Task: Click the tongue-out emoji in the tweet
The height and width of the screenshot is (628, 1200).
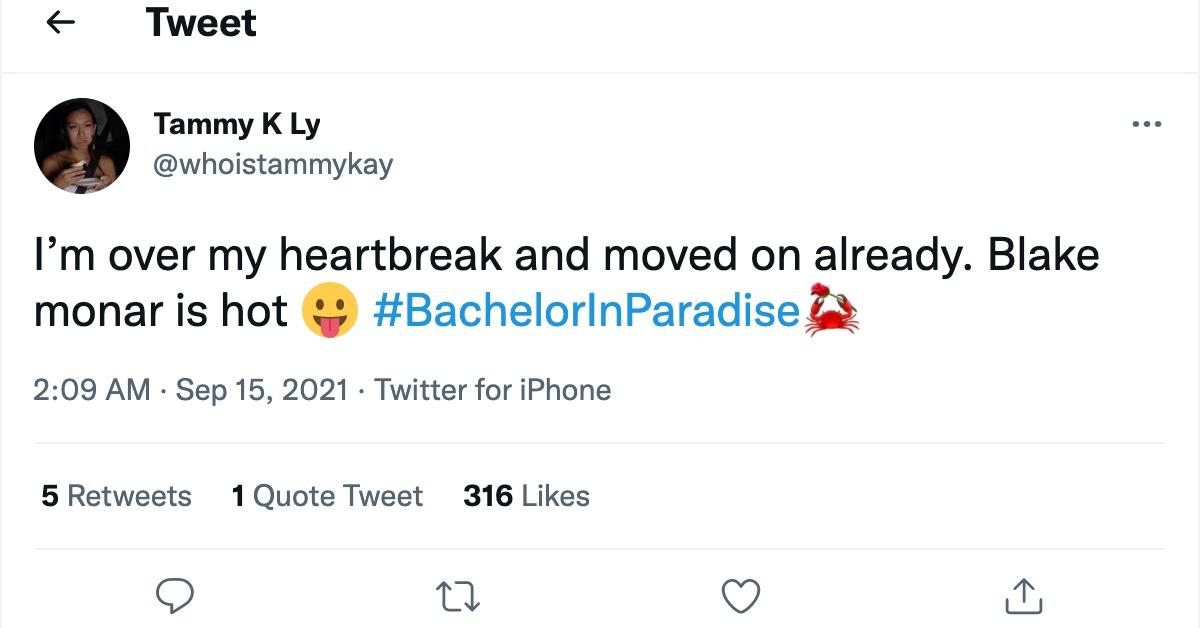Action: coord(331,309)
